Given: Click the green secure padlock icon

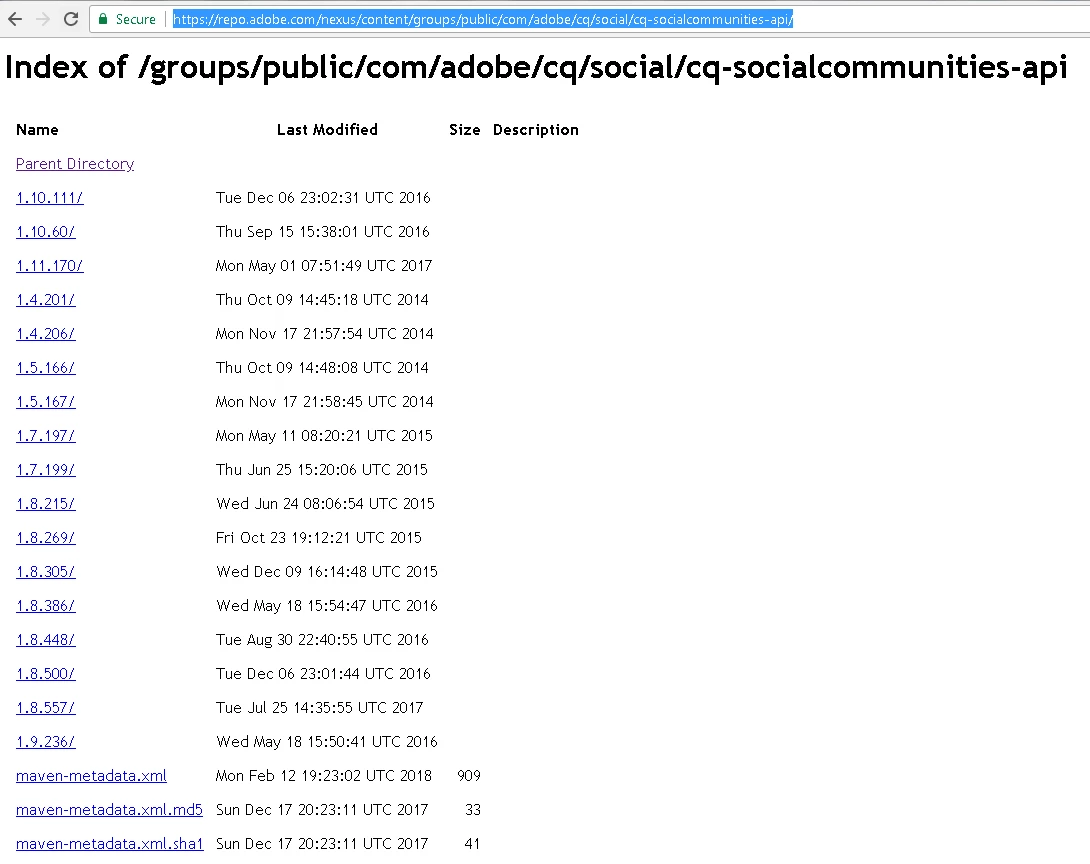Looking at the screenshot, I should click(x=103, y=19).
